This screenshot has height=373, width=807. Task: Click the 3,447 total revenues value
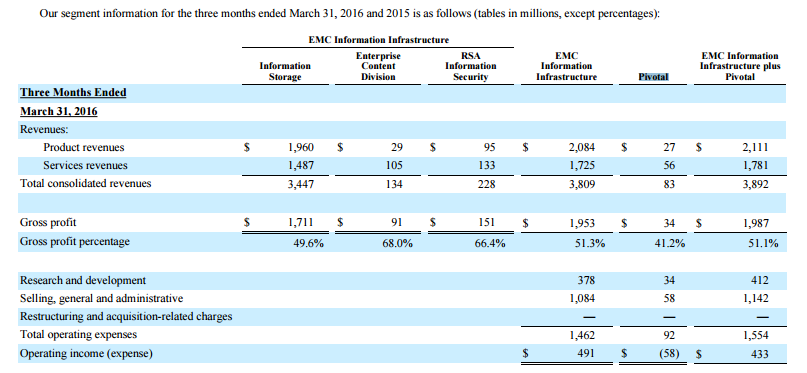(x=301, y=184)
